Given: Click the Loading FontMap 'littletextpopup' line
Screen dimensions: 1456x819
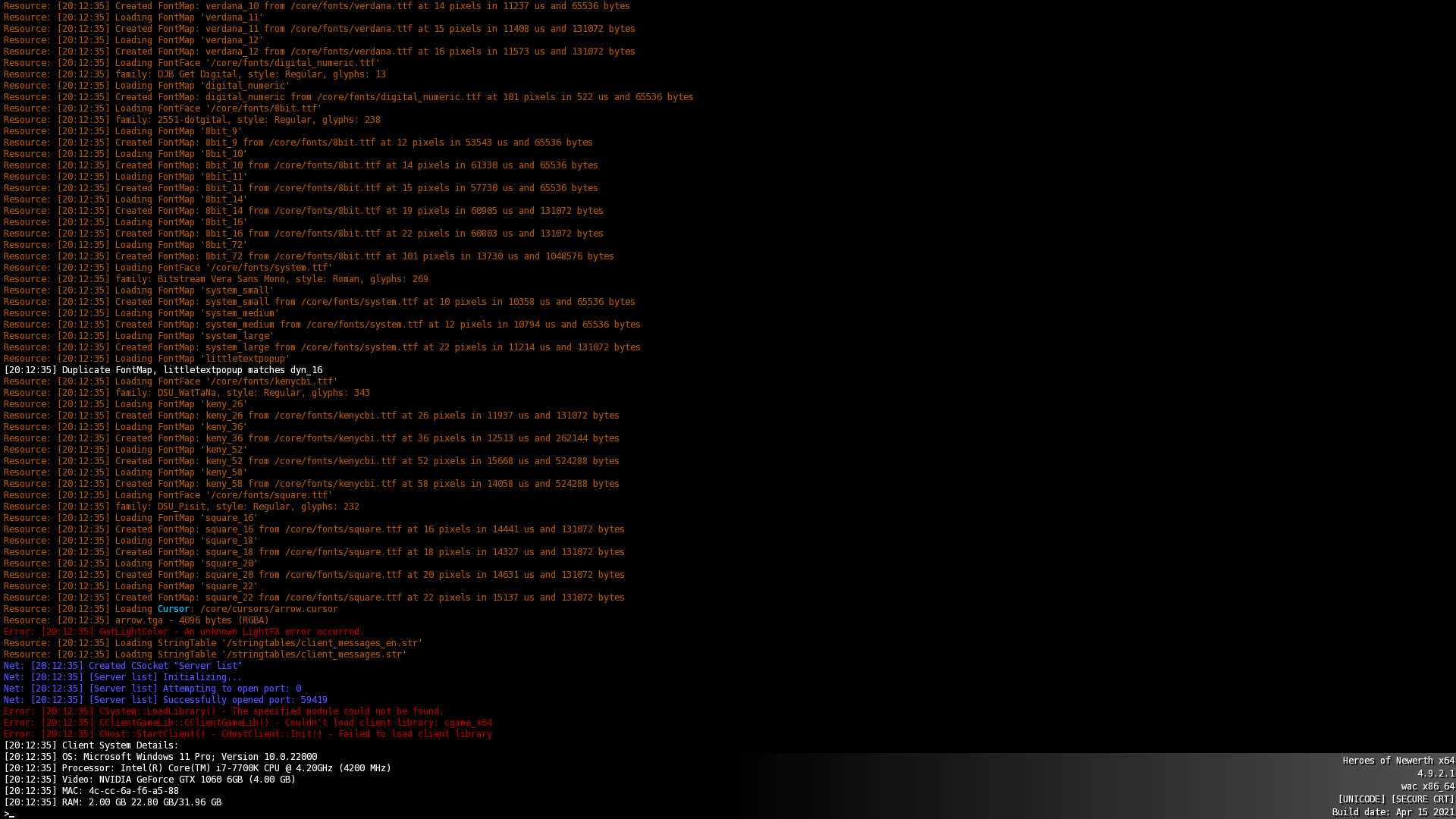Looking at the screenshot, I should 146,359.
